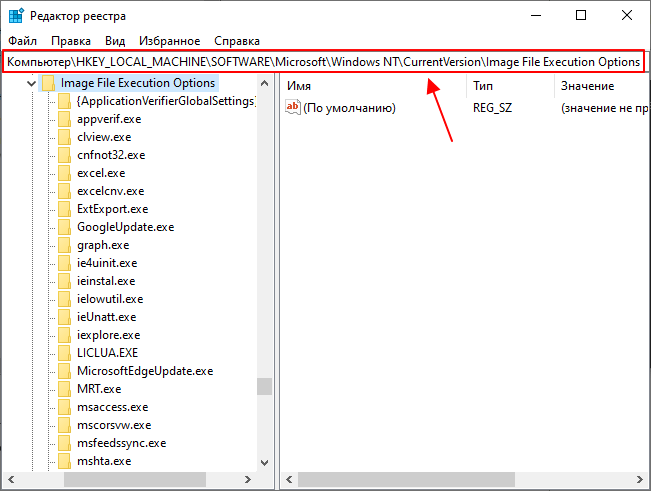651x491 pixels.
Task: Open the Справка menu
Action: pos(237,41)
